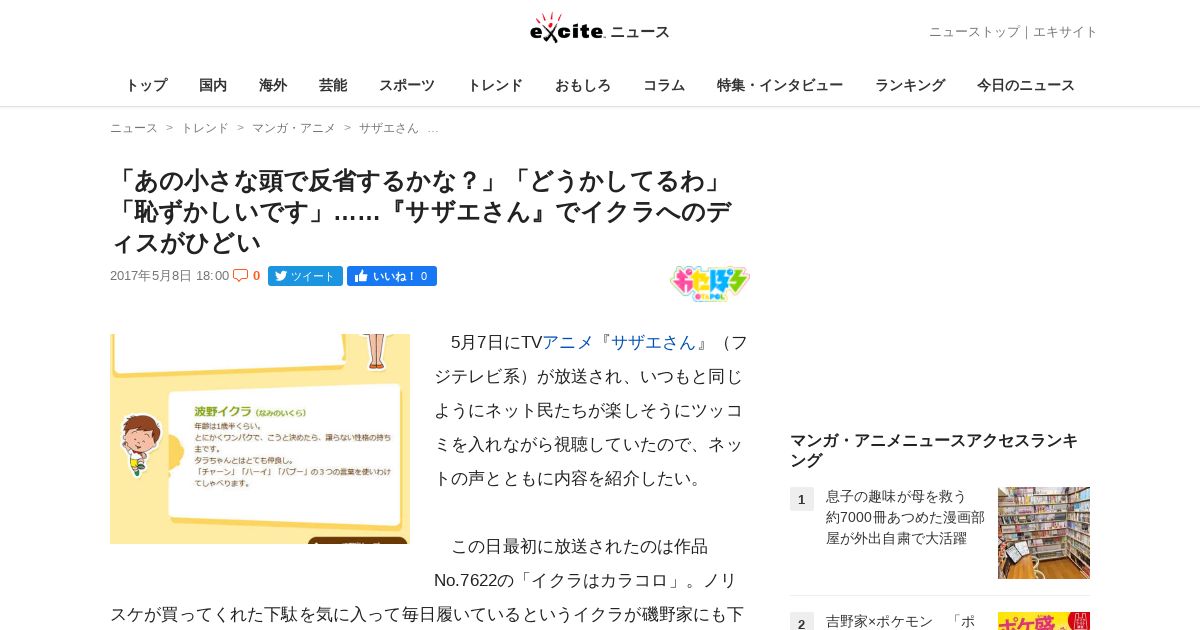Click the ニュース breadcrumb link

pos(134,128)
